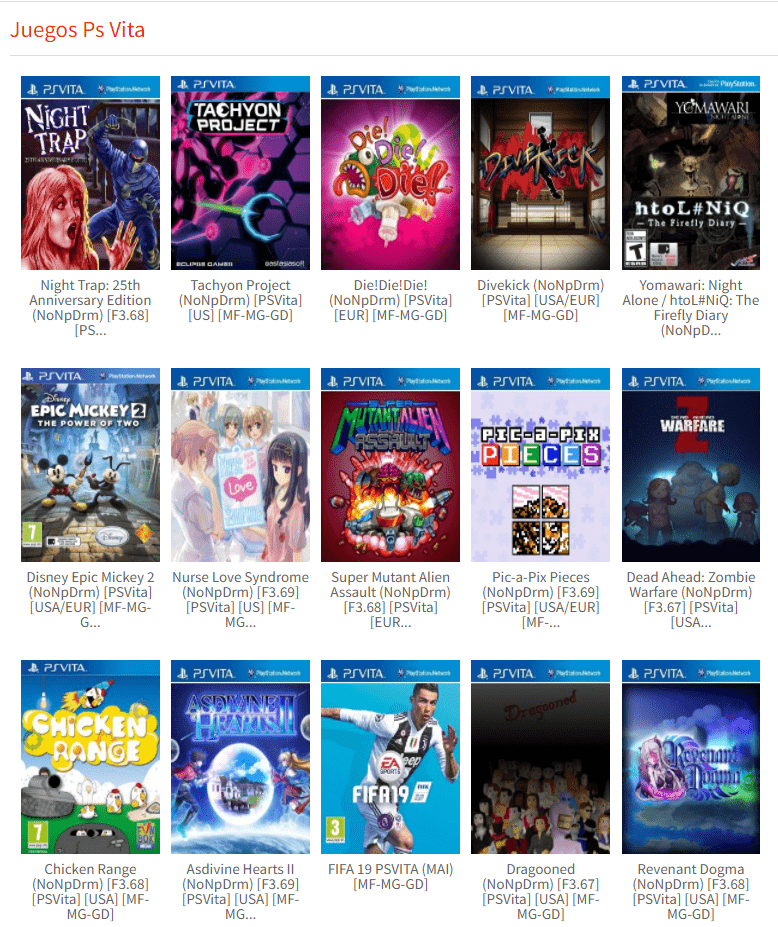The height and width of the screenshot is (927, 778).
Task: Select the Divekick cover art
Action: pyautogui.click(x=540, y=173)
